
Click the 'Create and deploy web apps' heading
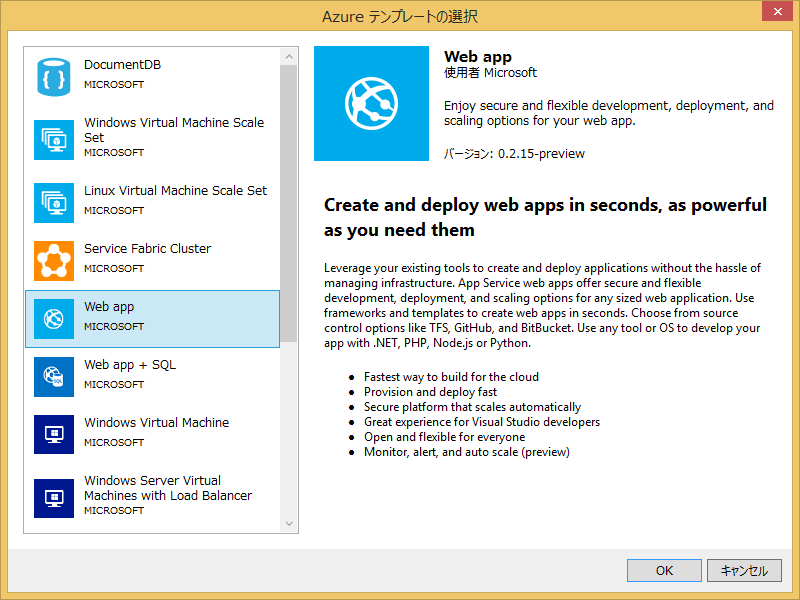coord(545,217)
